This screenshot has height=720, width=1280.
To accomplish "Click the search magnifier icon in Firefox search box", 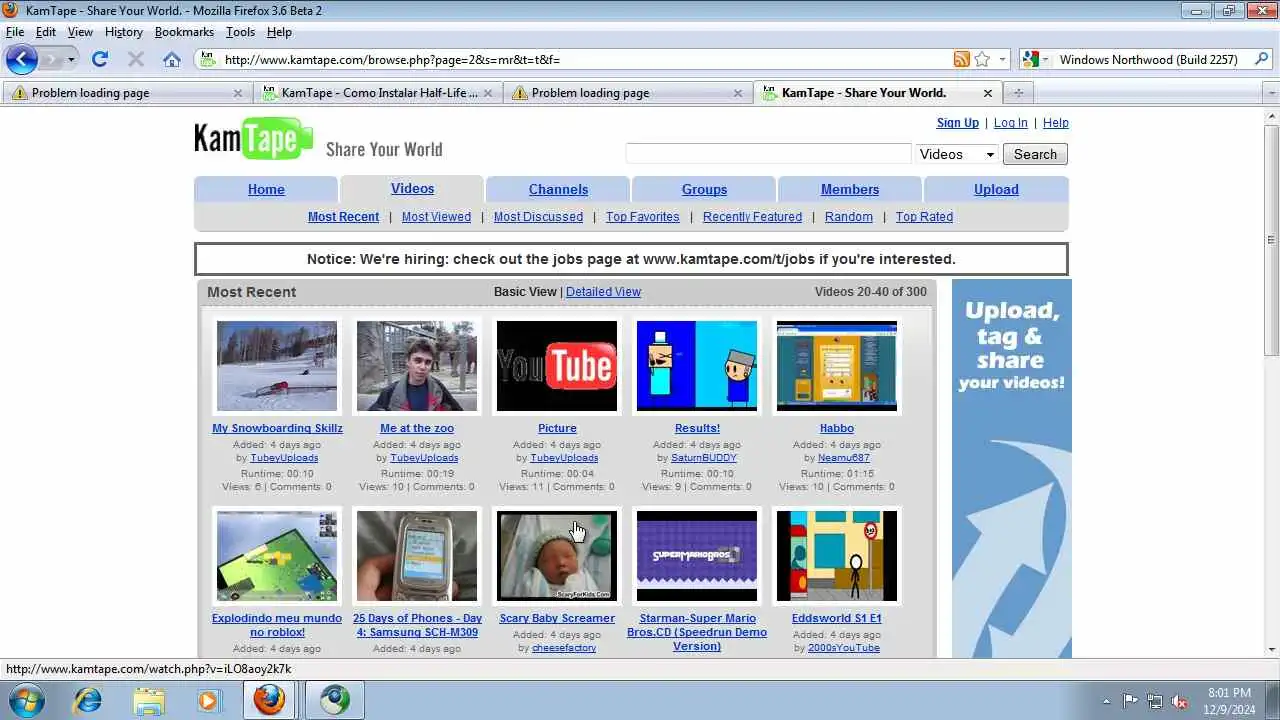I will 1260,60.
